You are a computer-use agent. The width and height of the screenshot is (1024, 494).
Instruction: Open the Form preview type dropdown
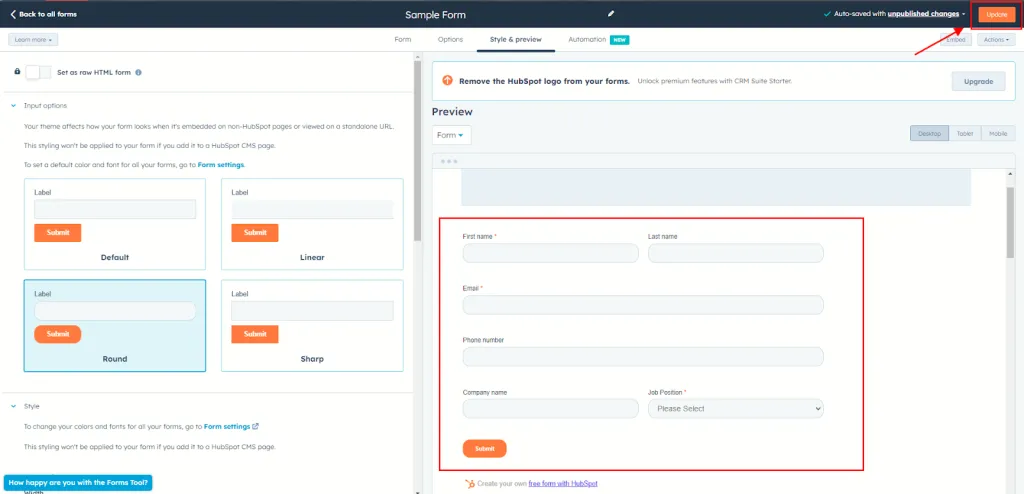coord(451,135)
